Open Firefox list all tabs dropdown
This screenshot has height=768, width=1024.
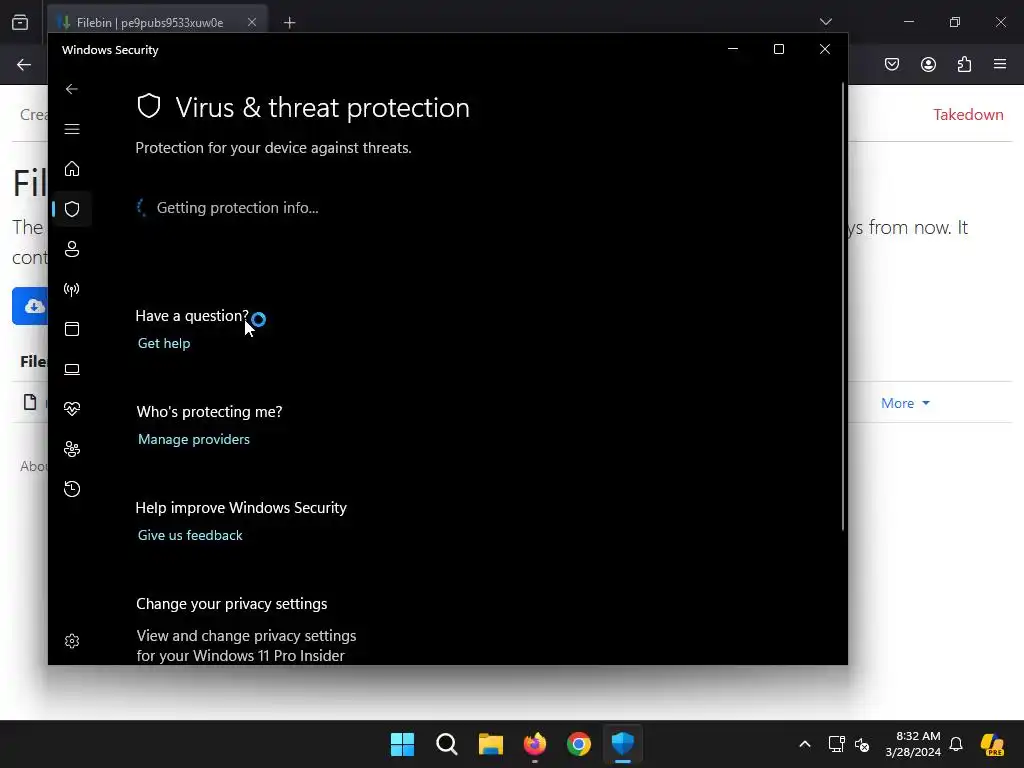[x=825, y=22]
